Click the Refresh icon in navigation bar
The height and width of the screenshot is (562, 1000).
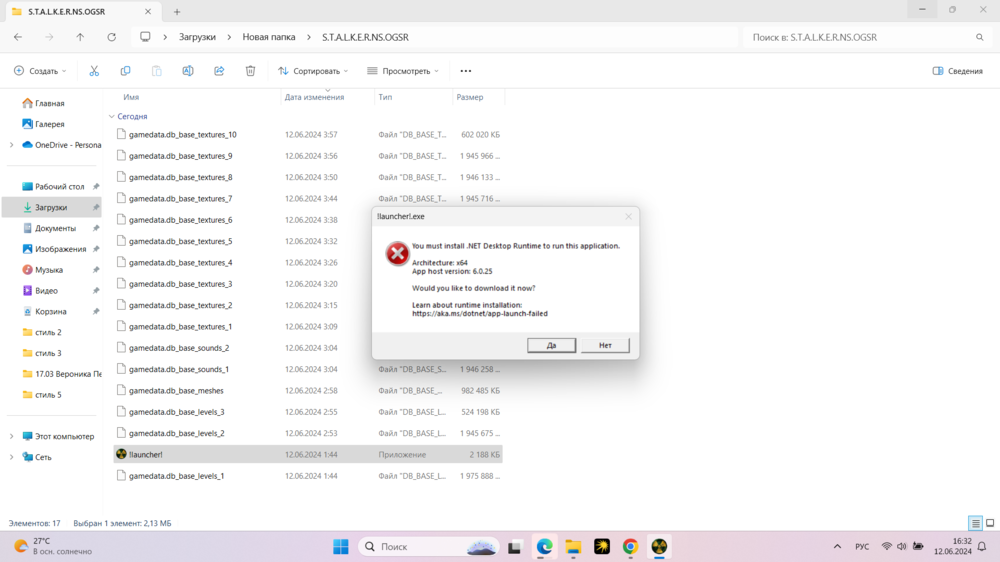(111, 37)
